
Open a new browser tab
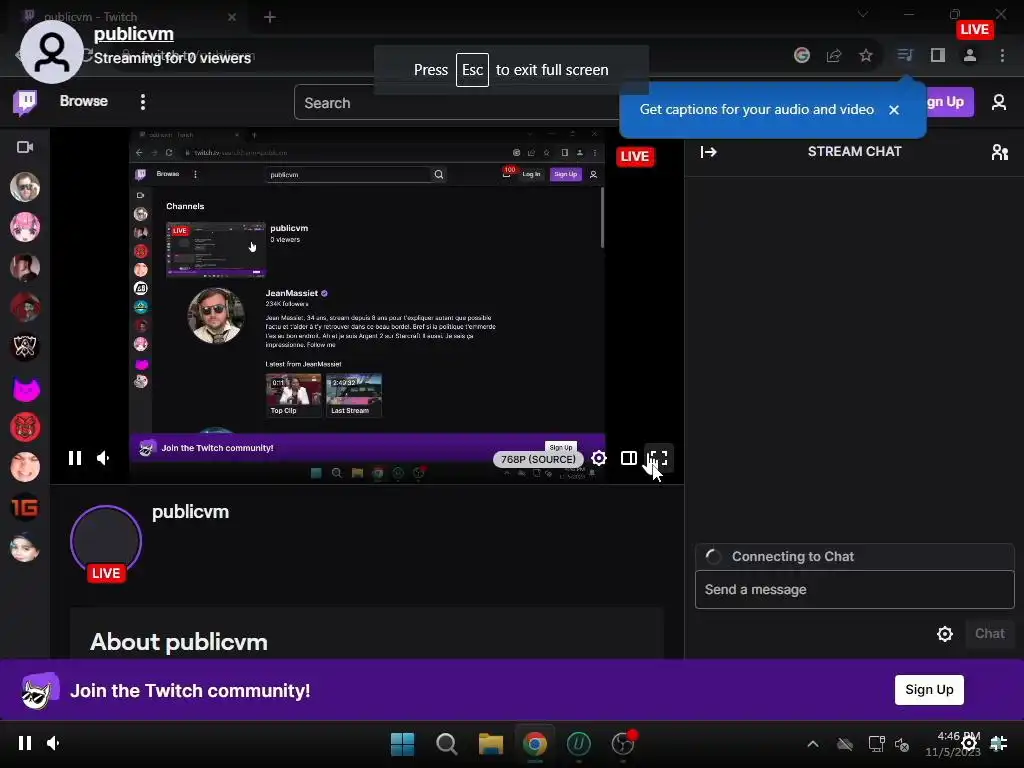270,17
